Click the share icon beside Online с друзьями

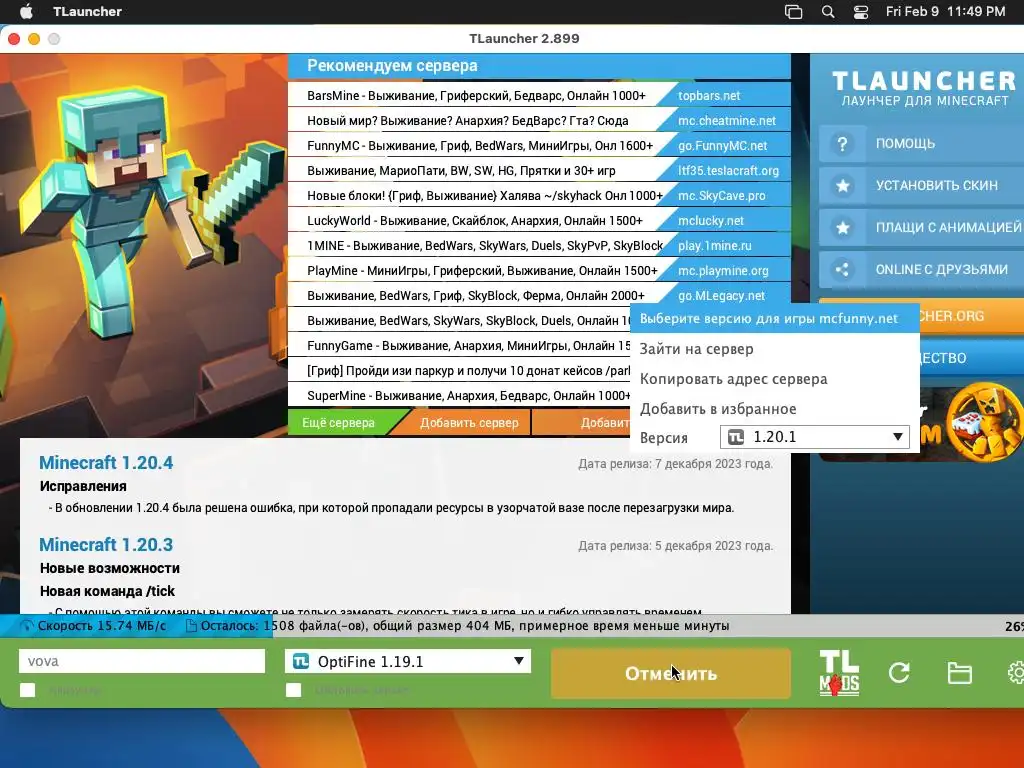[842, 269]
